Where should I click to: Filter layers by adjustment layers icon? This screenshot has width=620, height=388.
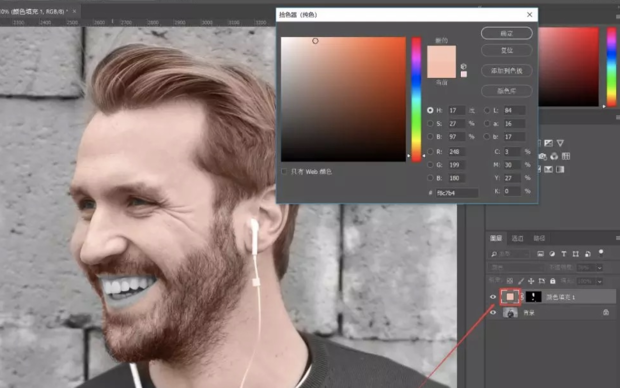click(552, 254)
